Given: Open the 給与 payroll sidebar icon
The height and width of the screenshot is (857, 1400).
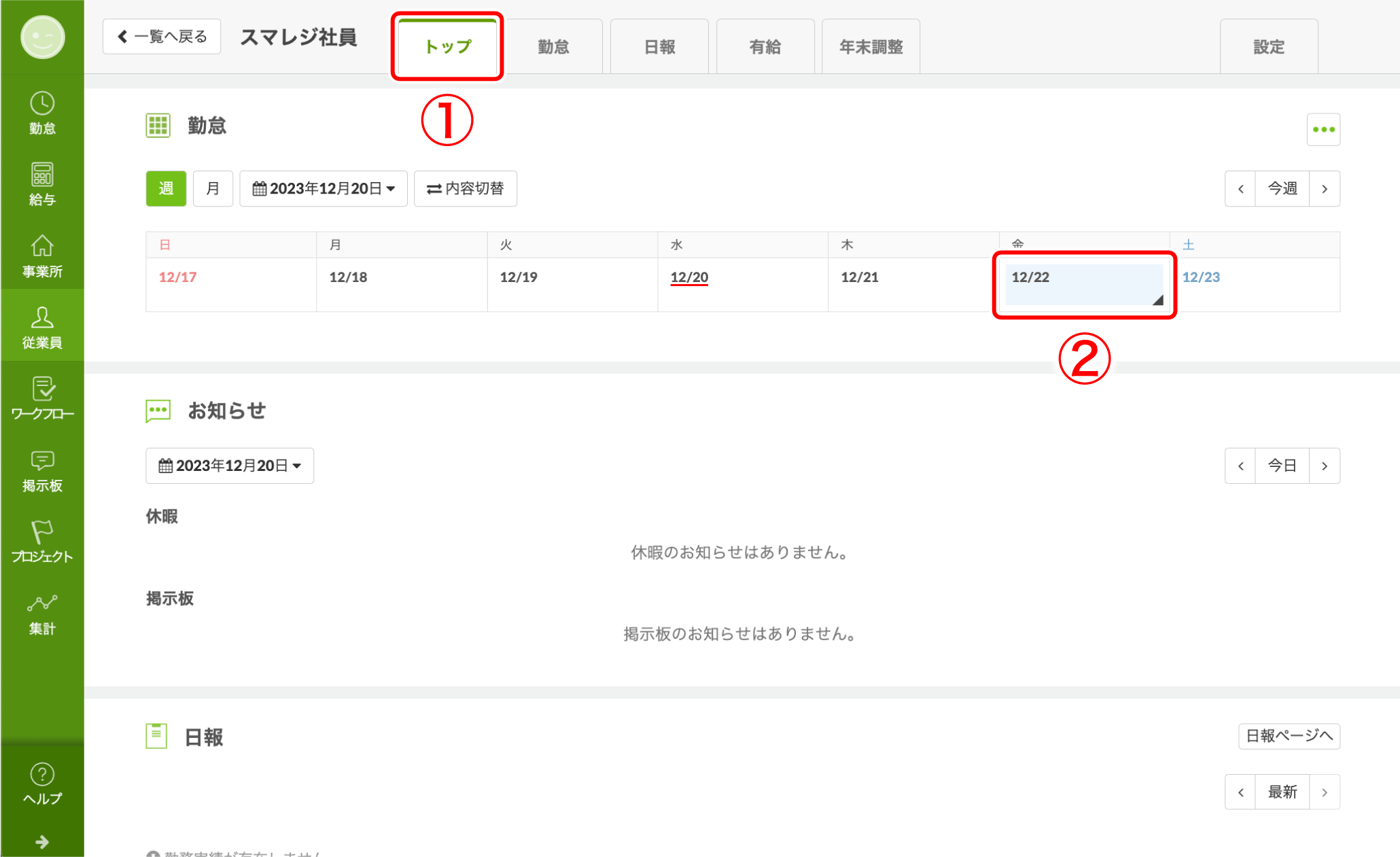Looking at the screenshot, I should pyautogui.click(x=42, y=184).
